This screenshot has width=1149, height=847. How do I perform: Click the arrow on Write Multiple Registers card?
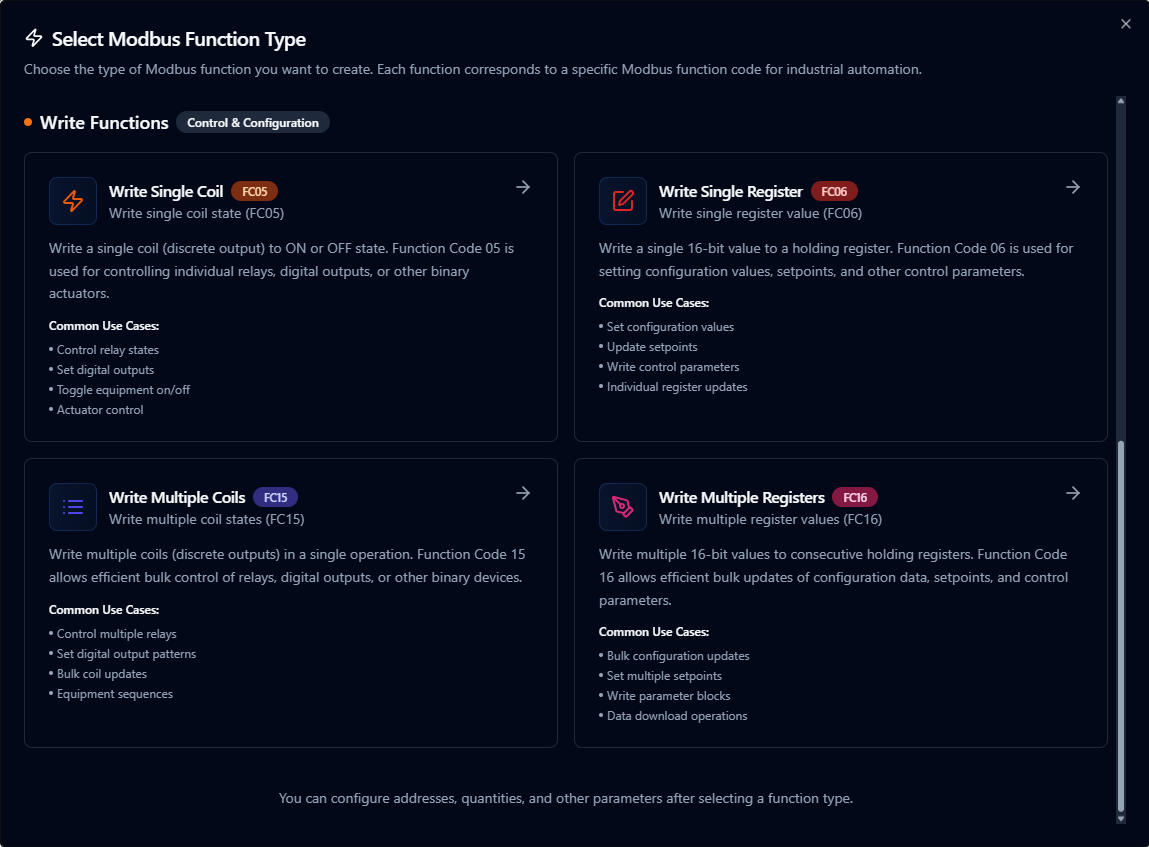[x=1072, y=493]
